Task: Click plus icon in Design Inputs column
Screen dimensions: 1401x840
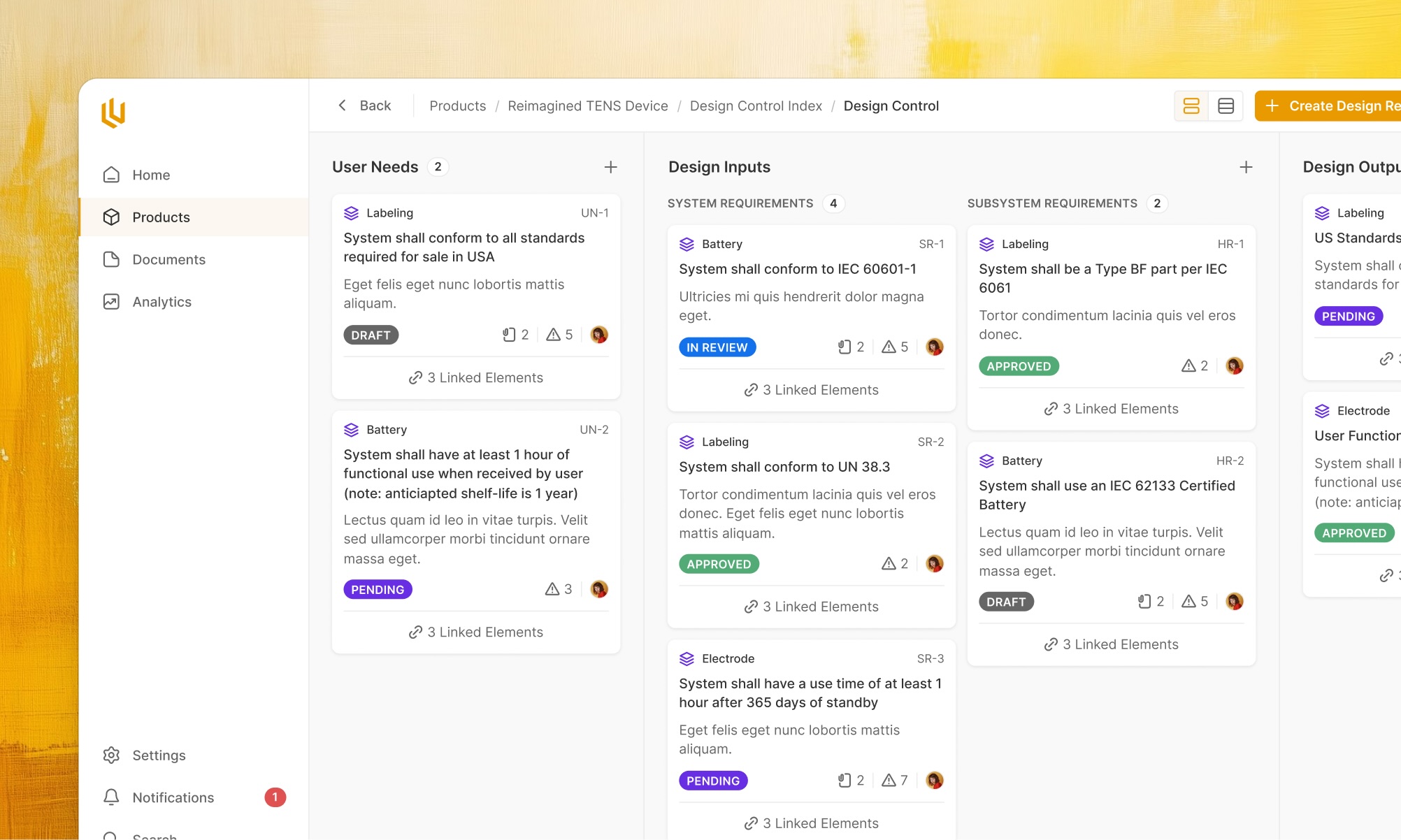Action: 1246,167
